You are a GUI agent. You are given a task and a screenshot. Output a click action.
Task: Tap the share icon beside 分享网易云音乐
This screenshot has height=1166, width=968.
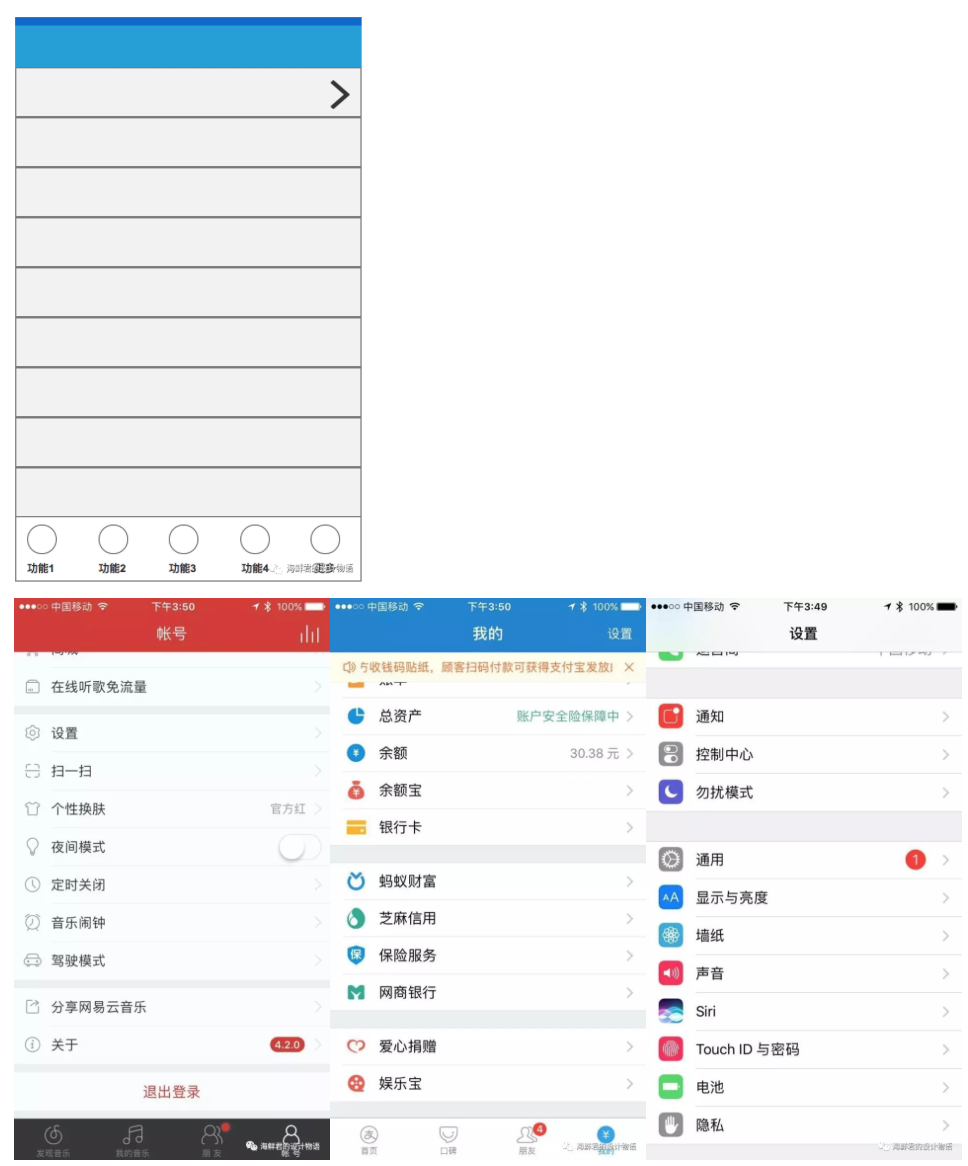[32, 1006]
